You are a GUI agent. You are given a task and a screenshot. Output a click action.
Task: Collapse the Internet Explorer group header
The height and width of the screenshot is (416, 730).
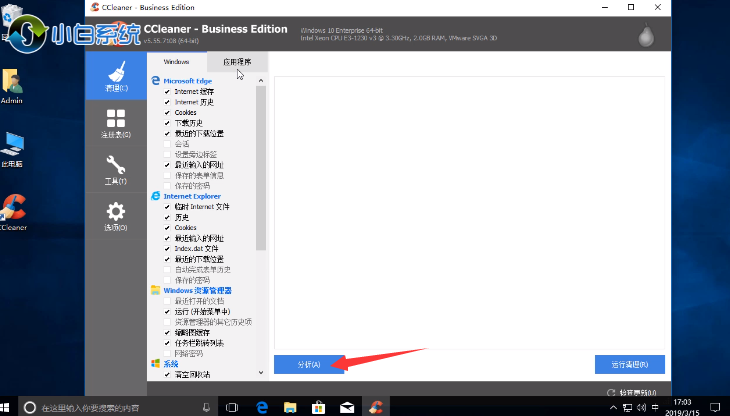192,196
